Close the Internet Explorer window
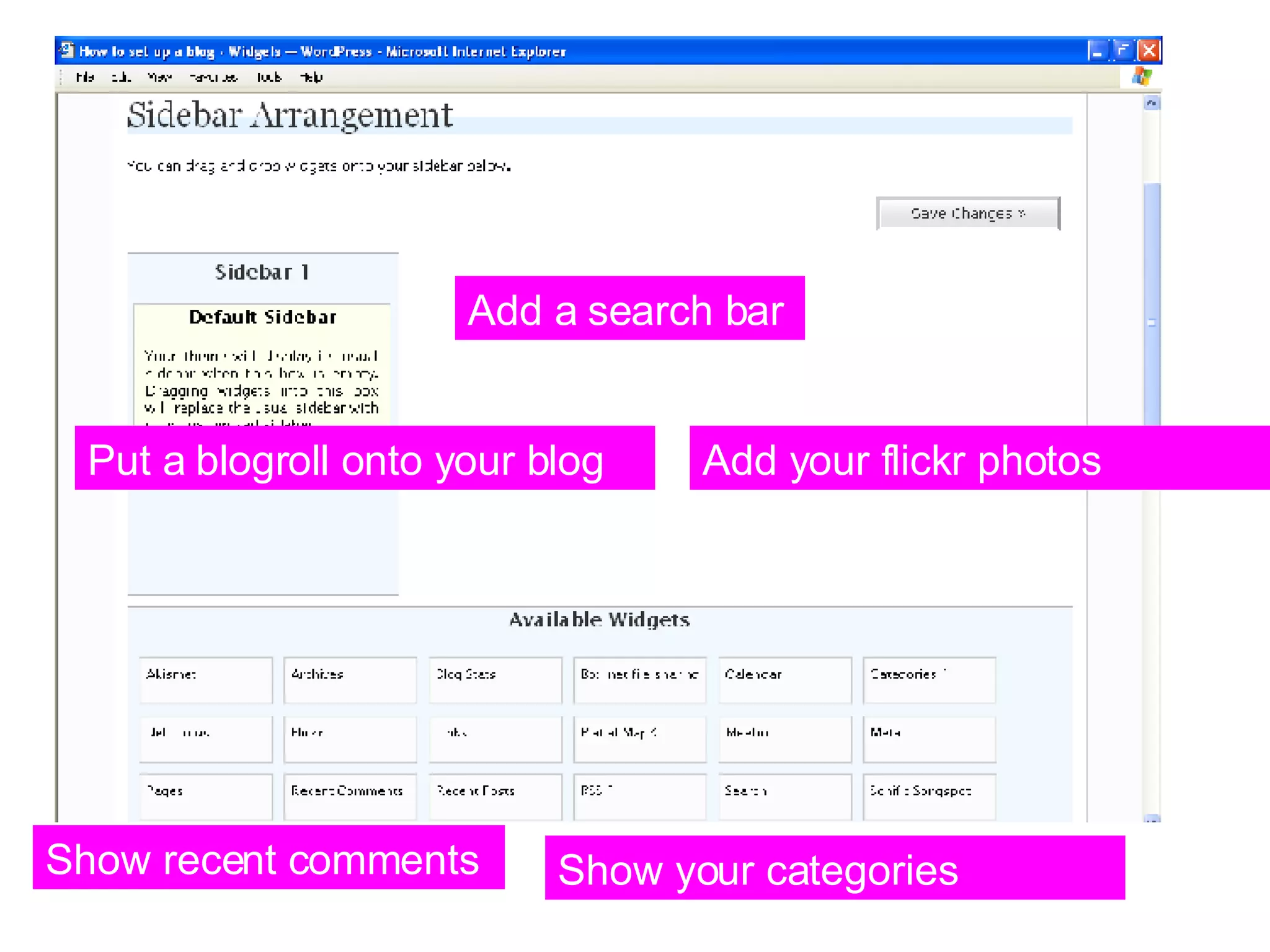 pos(1149,51)
